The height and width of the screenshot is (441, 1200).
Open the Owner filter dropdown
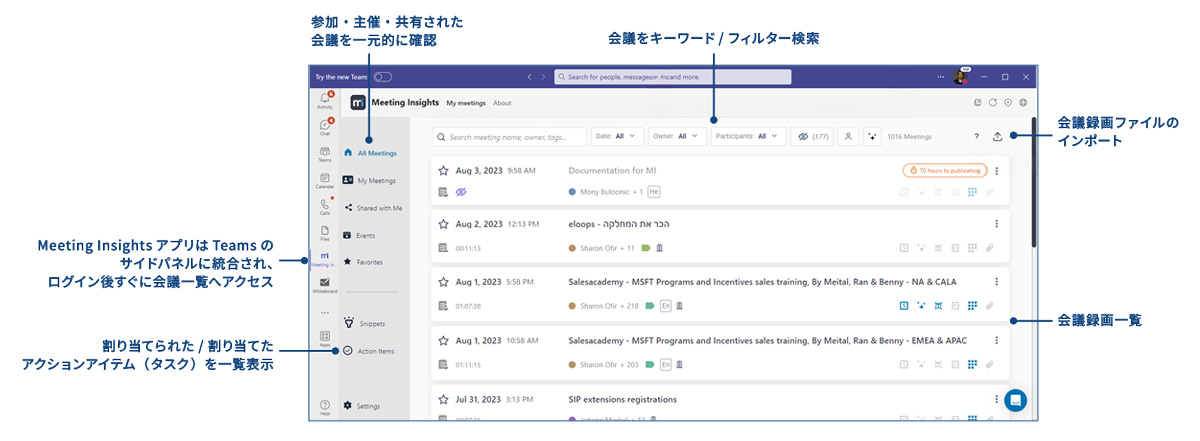point(677,136)
